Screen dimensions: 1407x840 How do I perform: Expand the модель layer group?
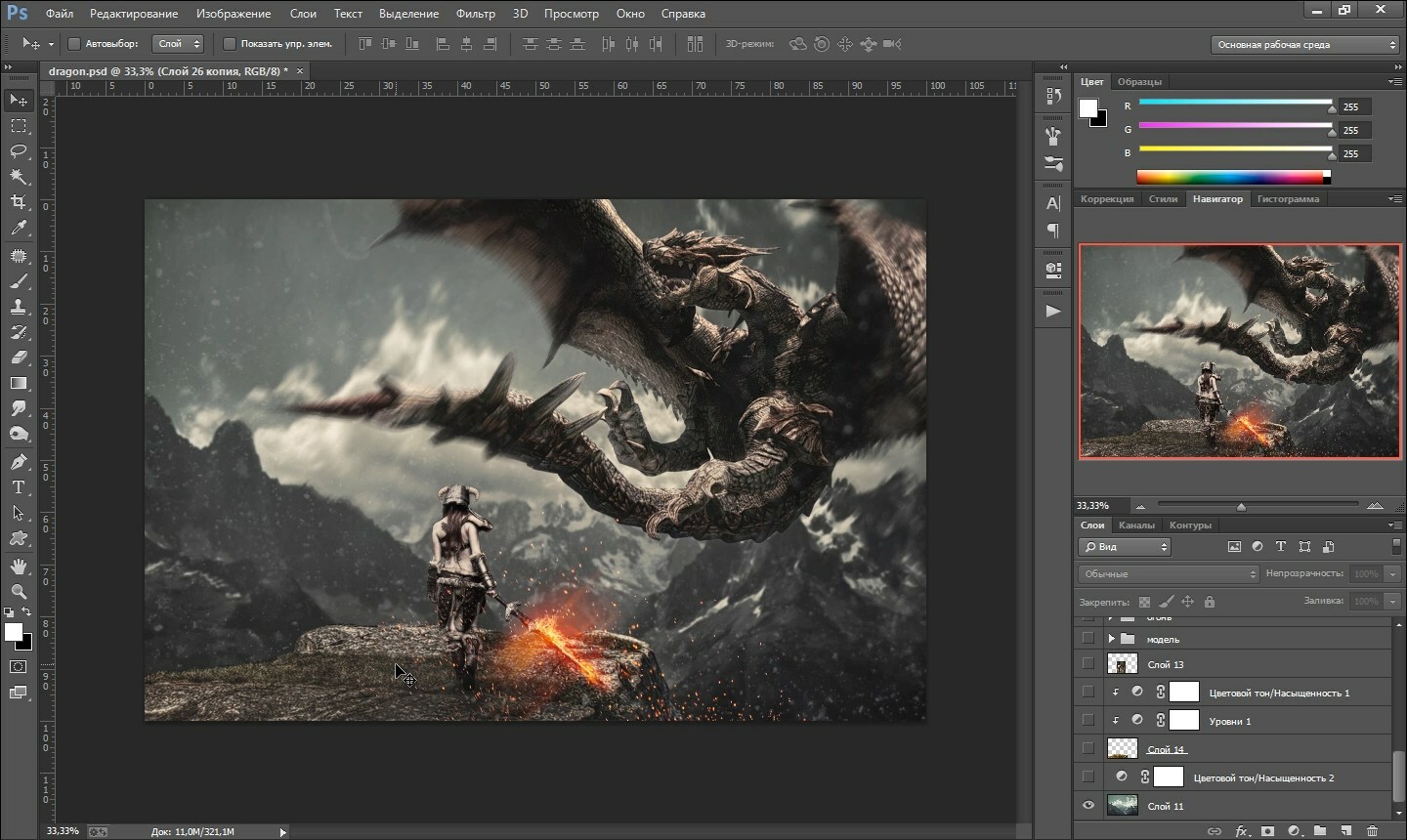tap(1111, 639)
